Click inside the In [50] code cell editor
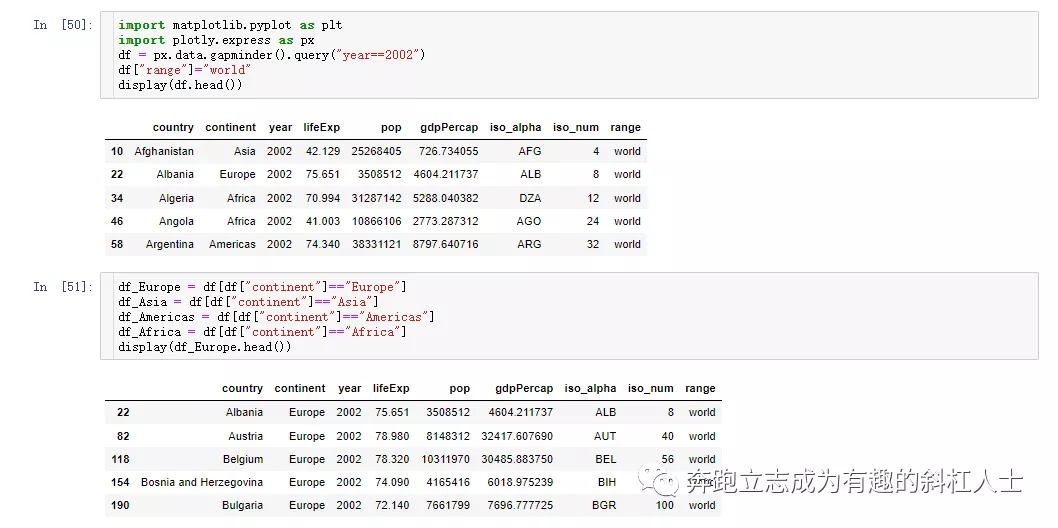1058x528 pixels. click(x=569, y=55)
